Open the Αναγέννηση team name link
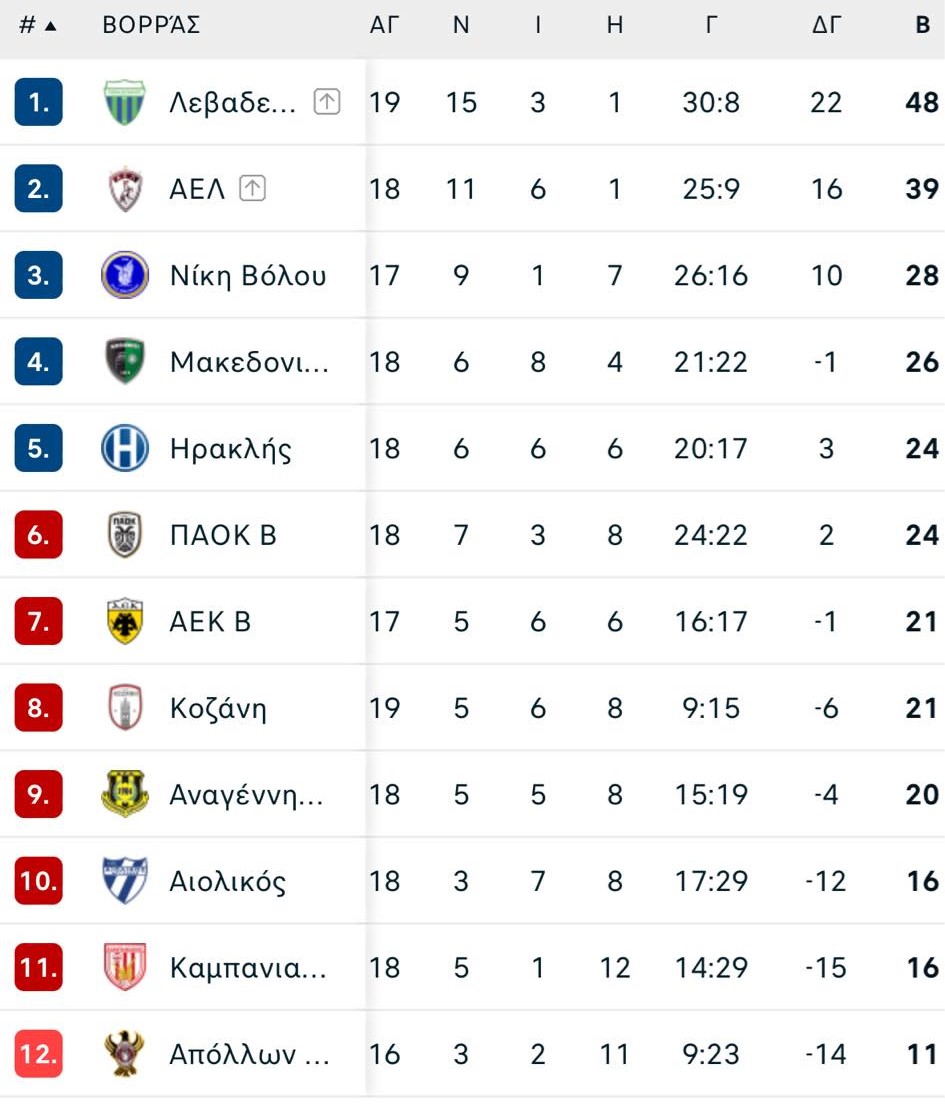This screenshot has width=945, height=1106. (246, 795)
